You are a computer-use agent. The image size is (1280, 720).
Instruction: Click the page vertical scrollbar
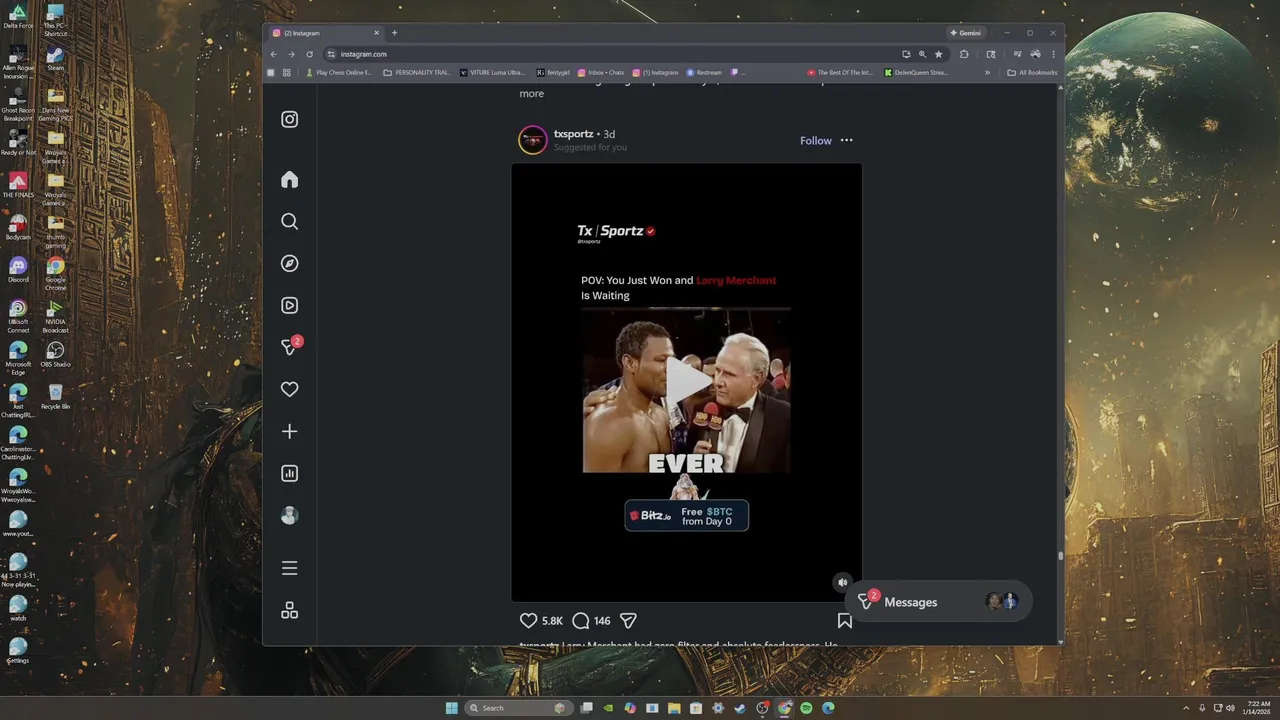pos(1060,556)
